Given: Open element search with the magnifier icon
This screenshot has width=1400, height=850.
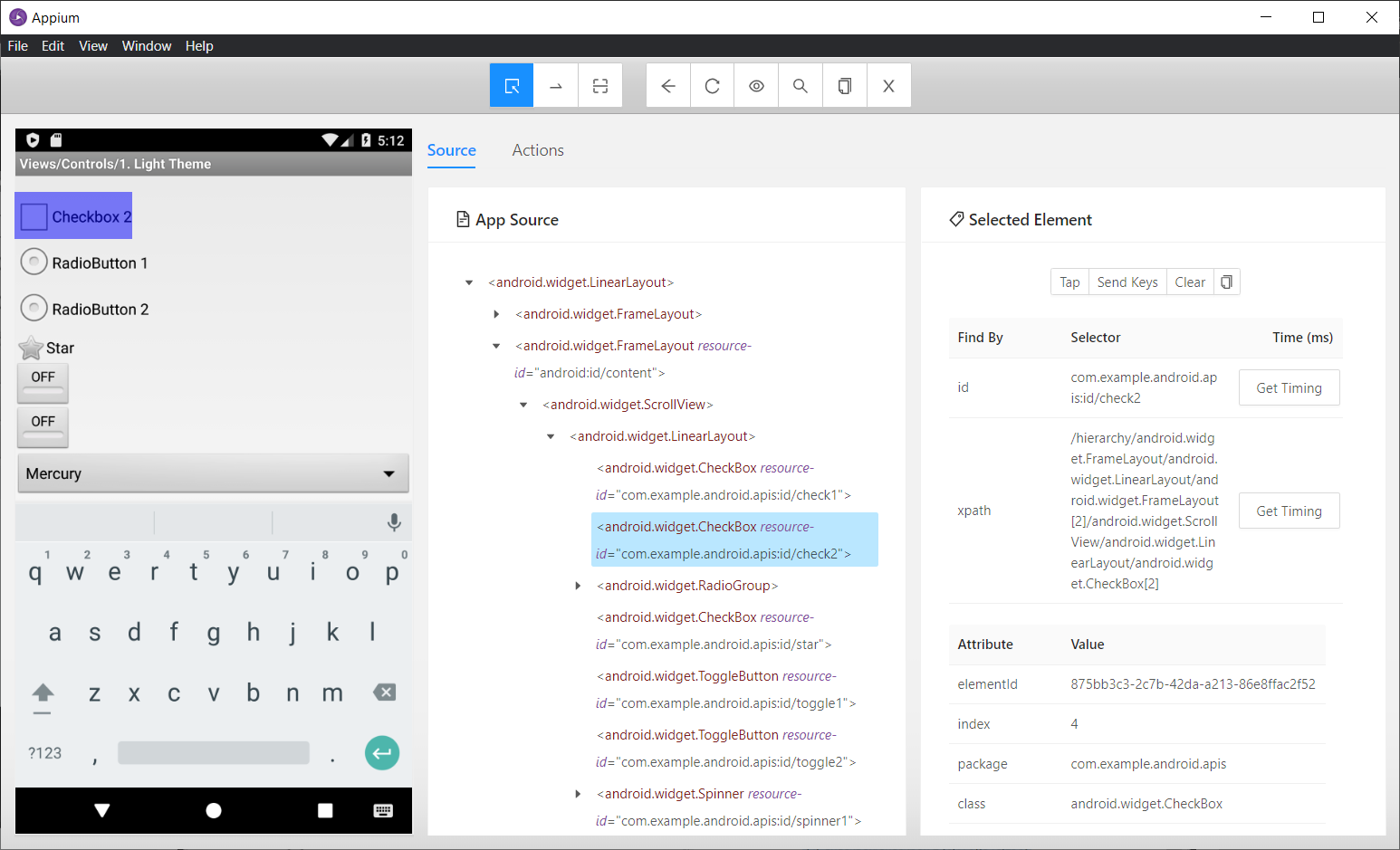Looking at the screenshot, I should [800, 84].
